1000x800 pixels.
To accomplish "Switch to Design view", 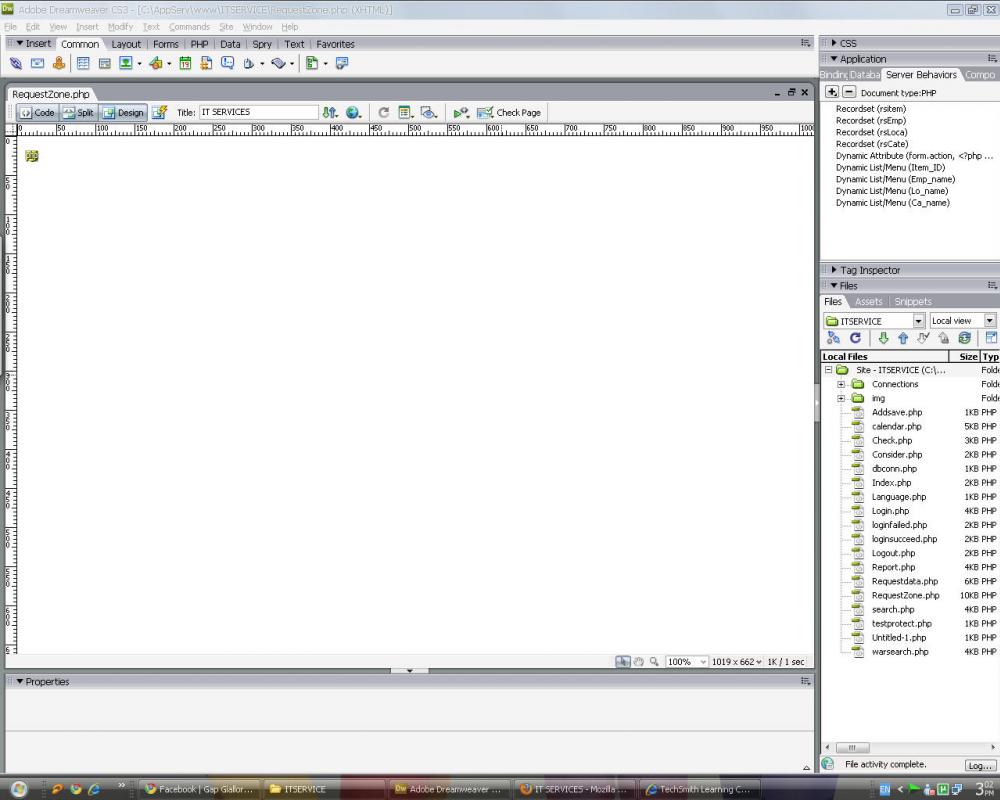I will click(123, 113).
